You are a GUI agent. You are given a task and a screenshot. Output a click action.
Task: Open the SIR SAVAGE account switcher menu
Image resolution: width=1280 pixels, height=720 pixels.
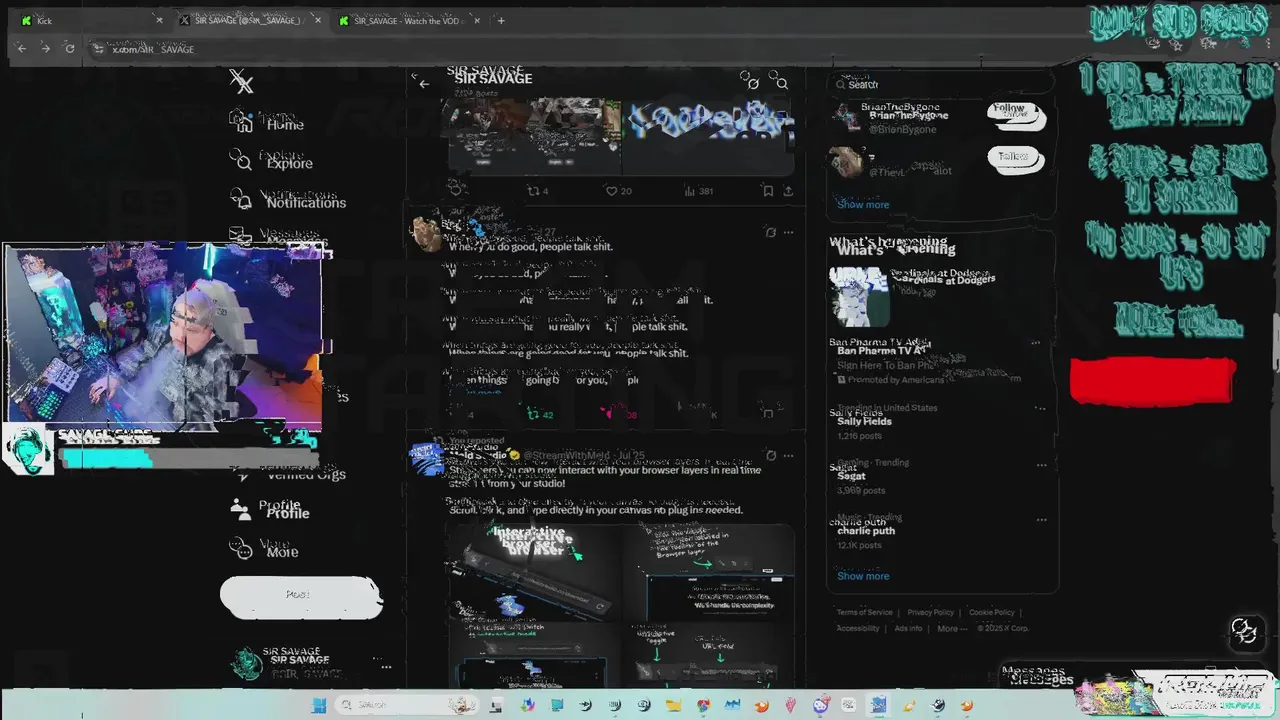pyautogui.click(x=311, y=664)
